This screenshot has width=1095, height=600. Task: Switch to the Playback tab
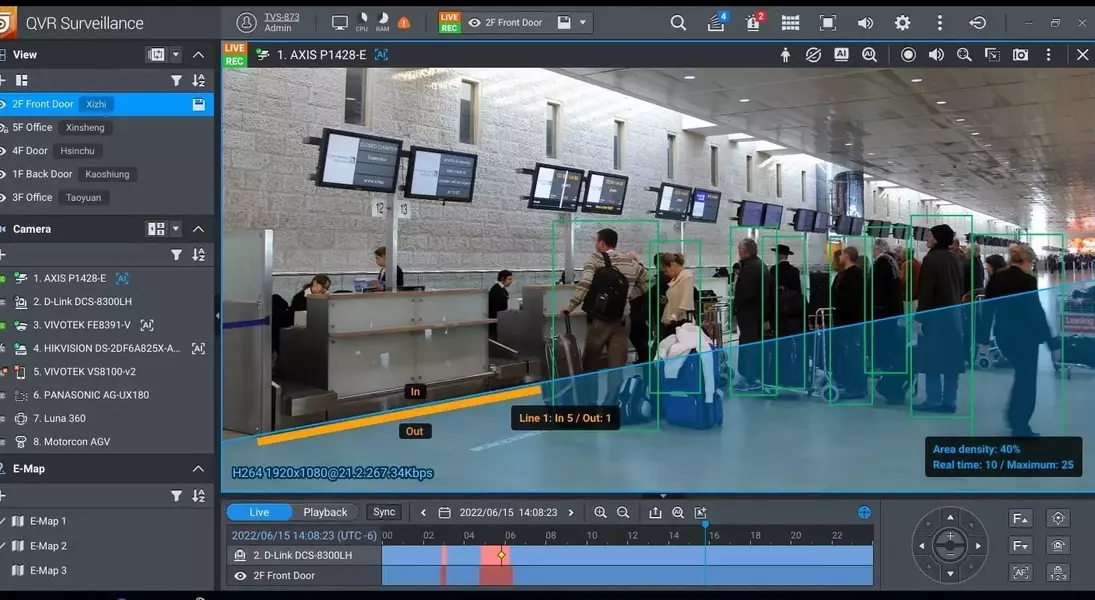pyautogui.click(x=325, y=512)
